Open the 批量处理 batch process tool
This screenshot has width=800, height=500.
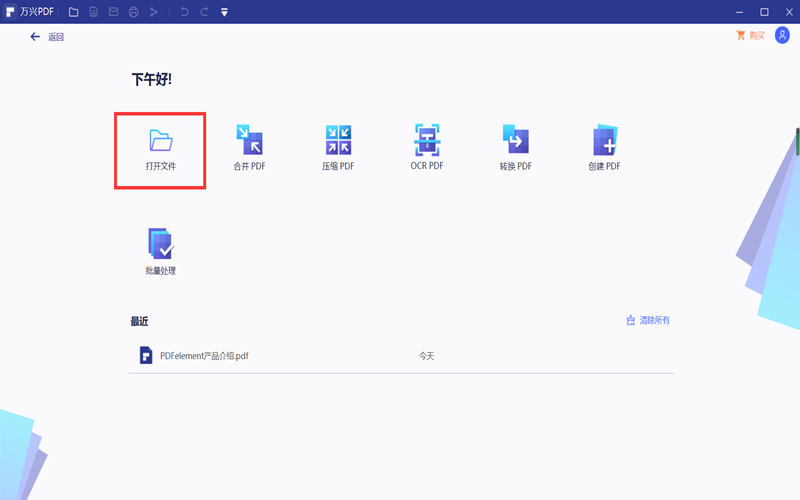pos(160,244)
